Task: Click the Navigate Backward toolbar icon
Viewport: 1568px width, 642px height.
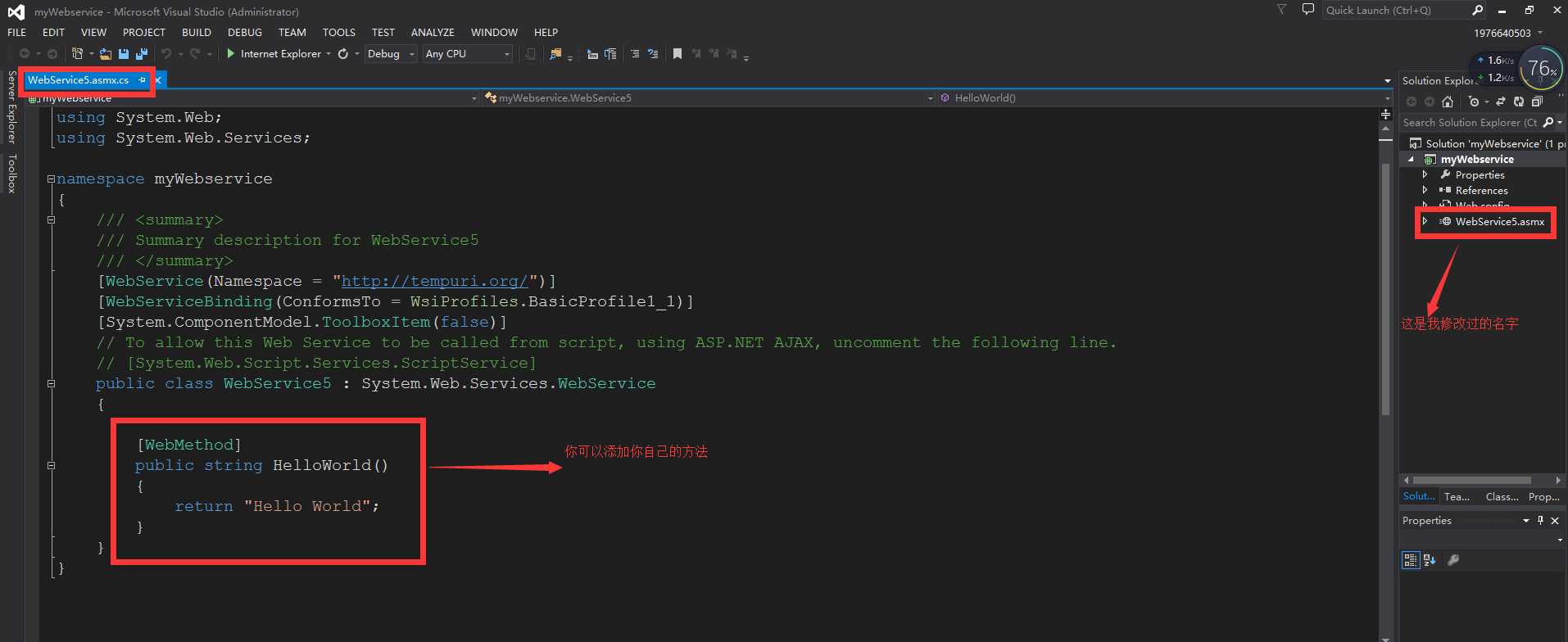Action: [25, 53]
